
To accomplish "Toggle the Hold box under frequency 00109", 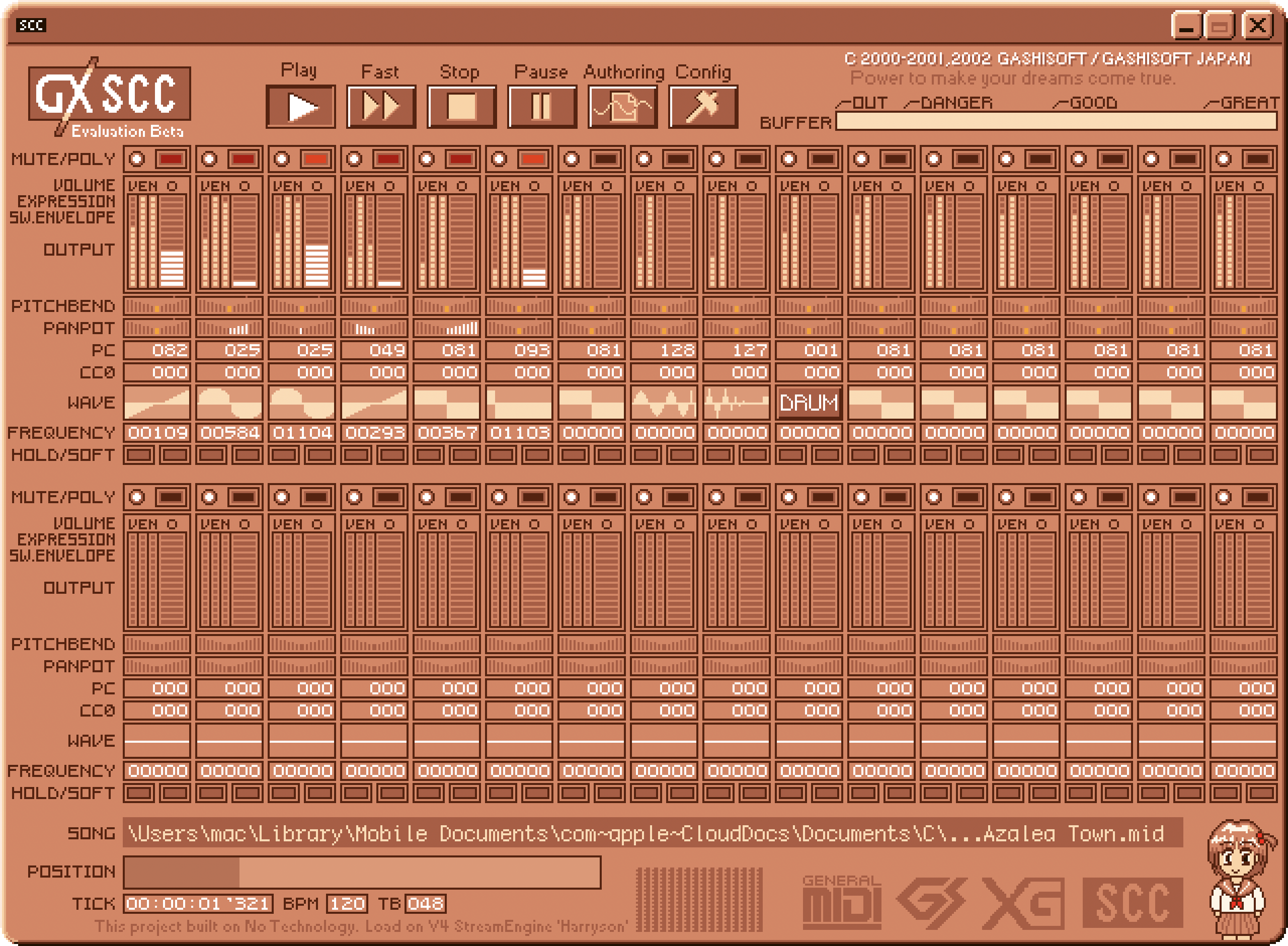I will pos(139,455).
